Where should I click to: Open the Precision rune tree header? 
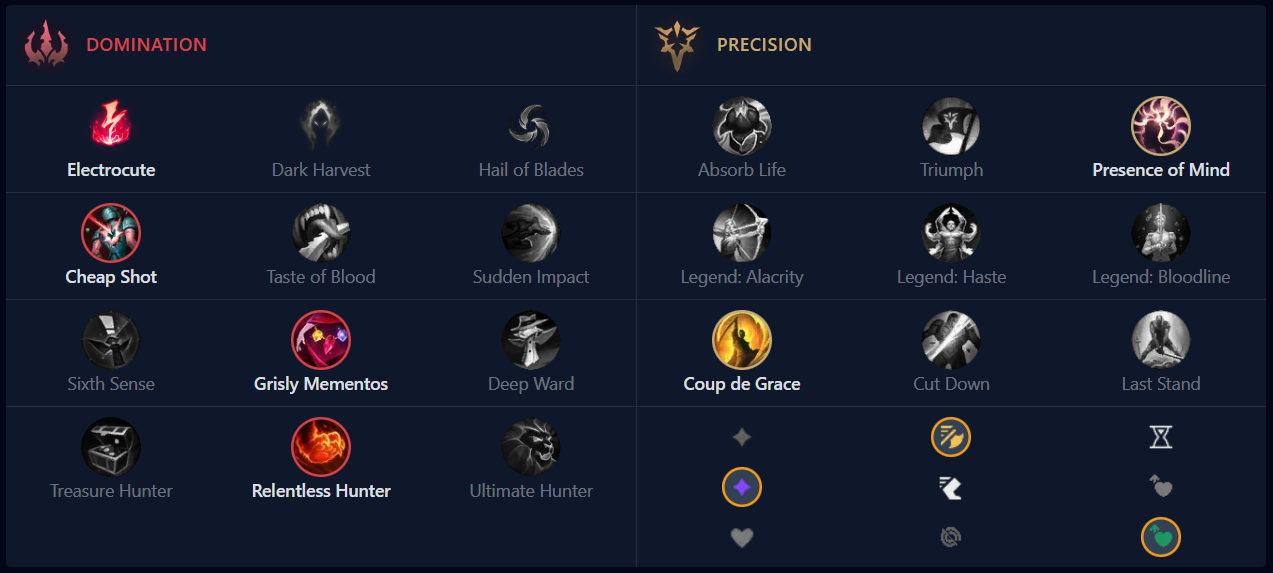click(x=763, y=45)
